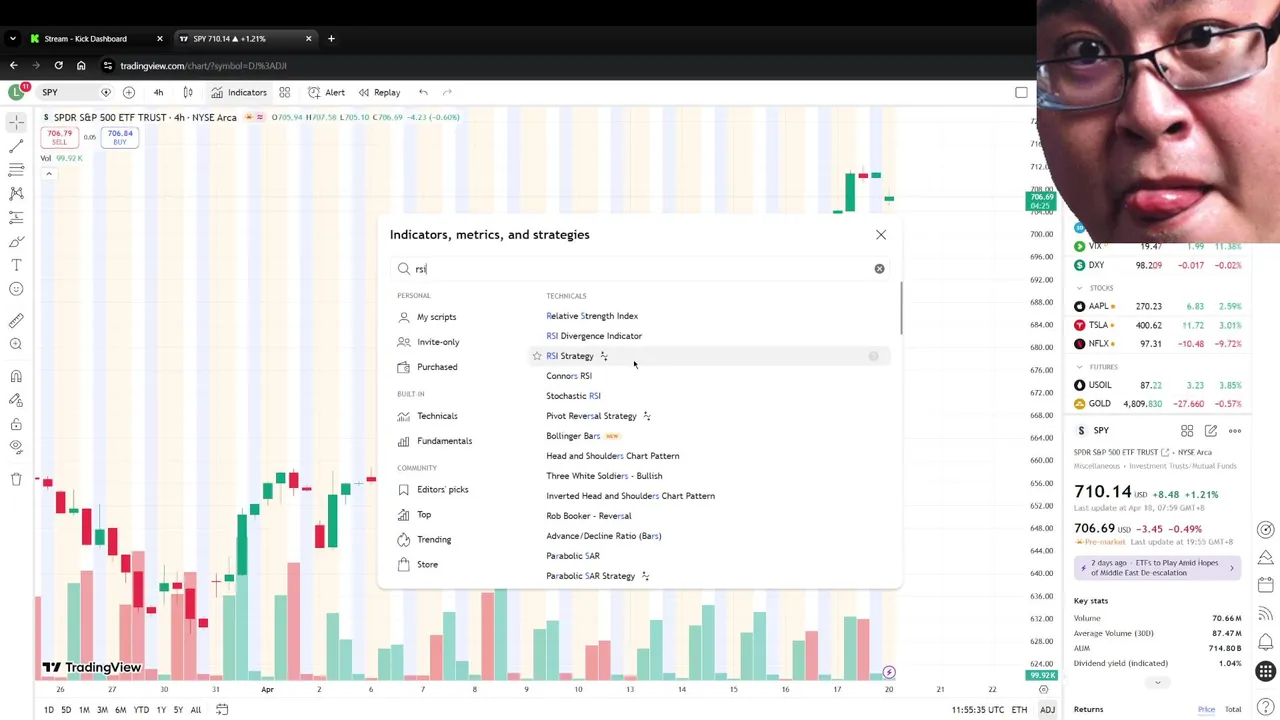Click the trash remove objects icon
1280x720 pixels.
tap(16, 480)
